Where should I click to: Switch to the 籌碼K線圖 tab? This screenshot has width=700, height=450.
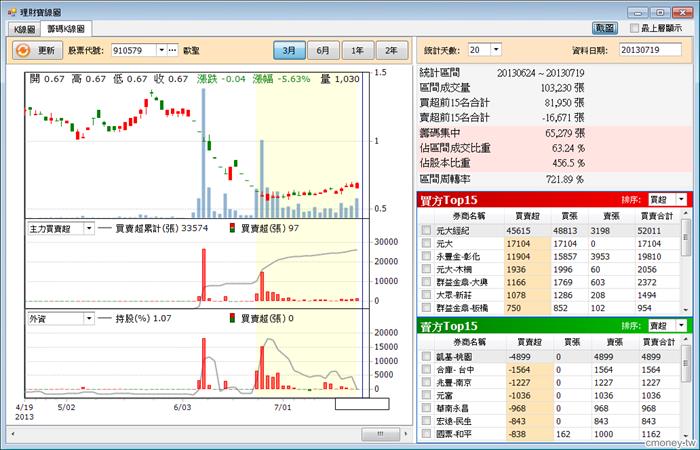click(x=66, y=29)
